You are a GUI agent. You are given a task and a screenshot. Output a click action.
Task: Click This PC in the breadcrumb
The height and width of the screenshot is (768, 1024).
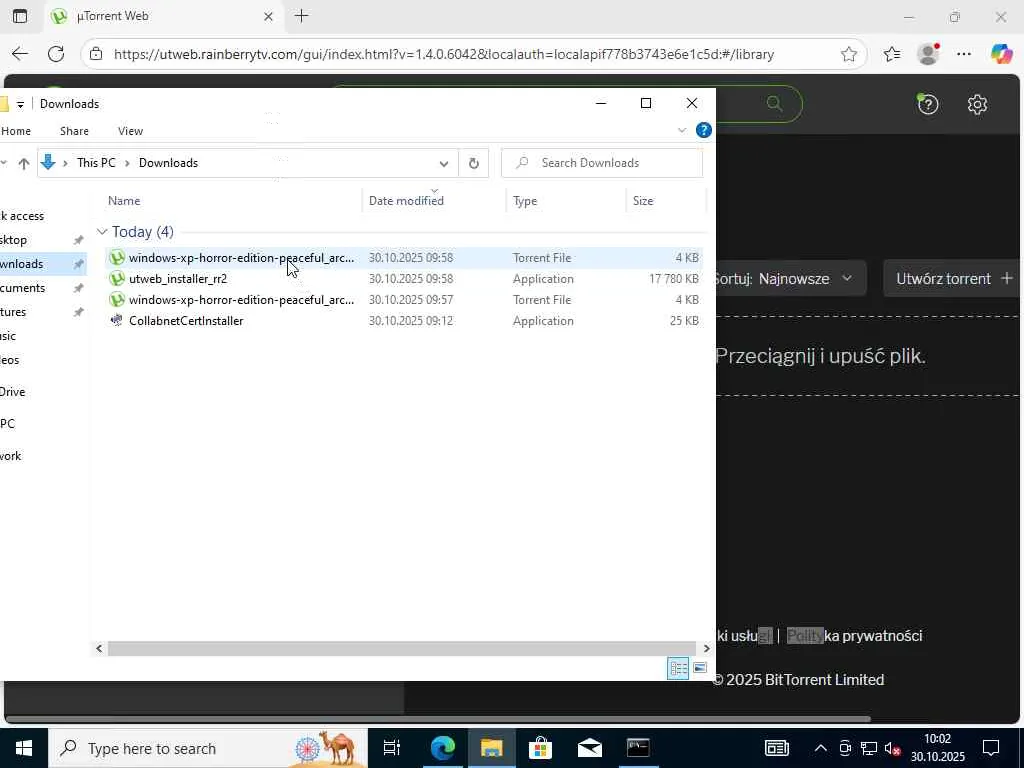point(96,163)
